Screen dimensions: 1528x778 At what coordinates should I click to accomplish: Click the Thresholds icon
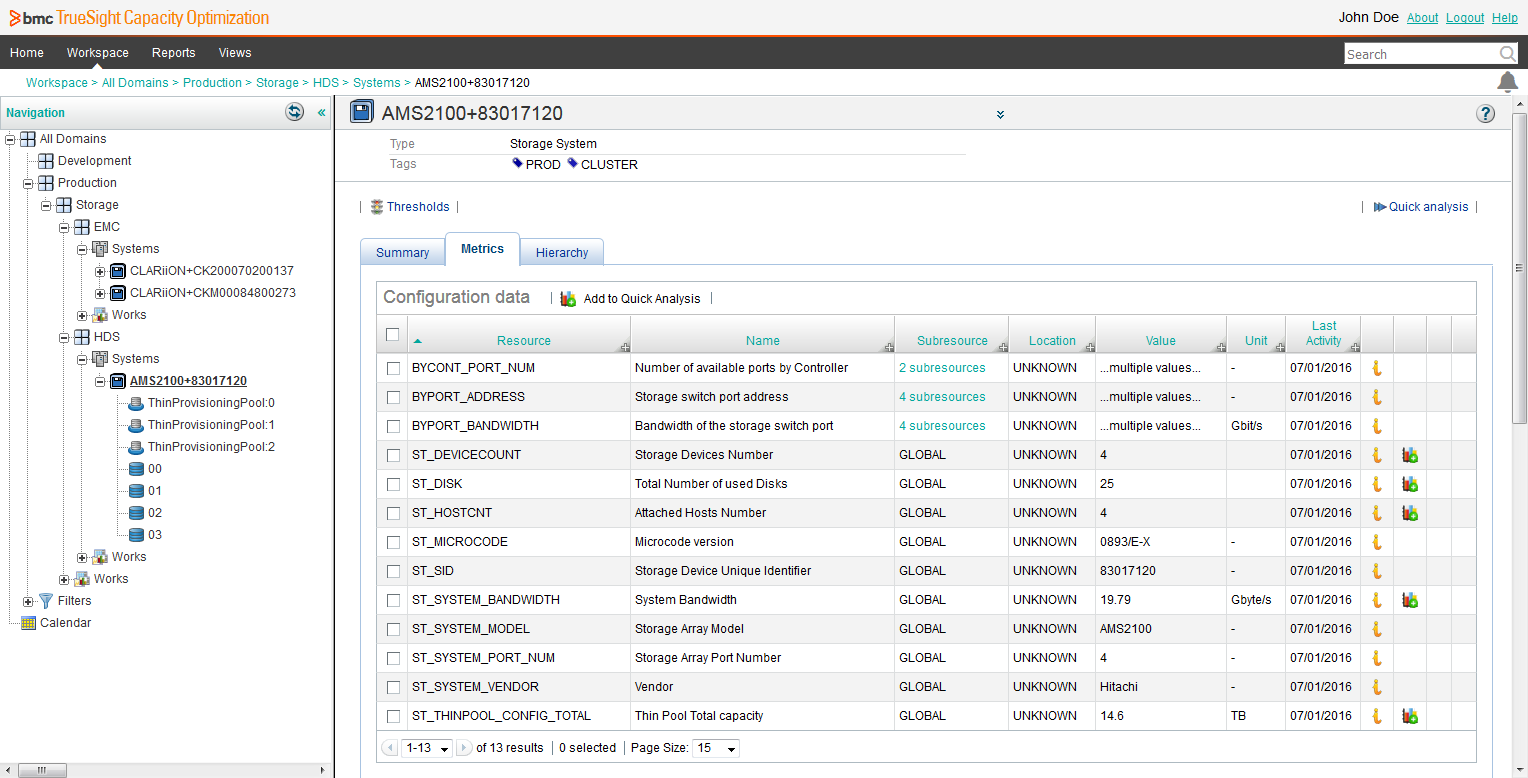[x=376, y=207]
